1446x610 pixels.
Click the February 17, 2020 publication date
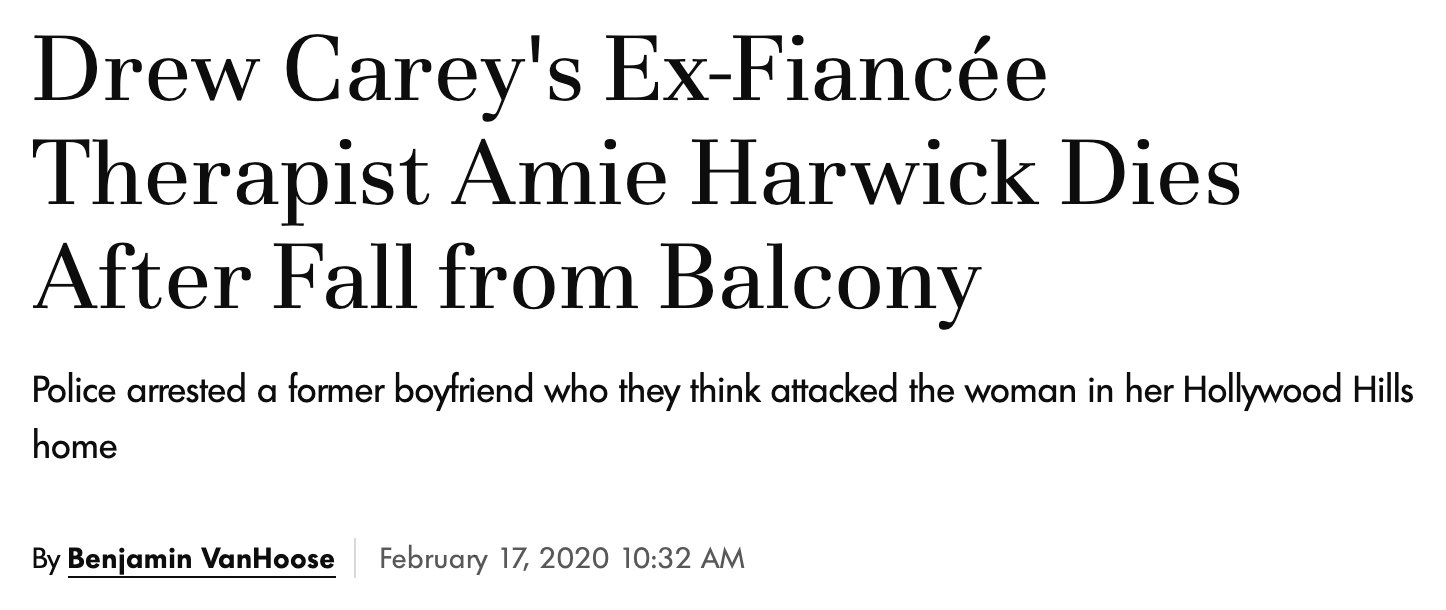click(x=494, y=558)
